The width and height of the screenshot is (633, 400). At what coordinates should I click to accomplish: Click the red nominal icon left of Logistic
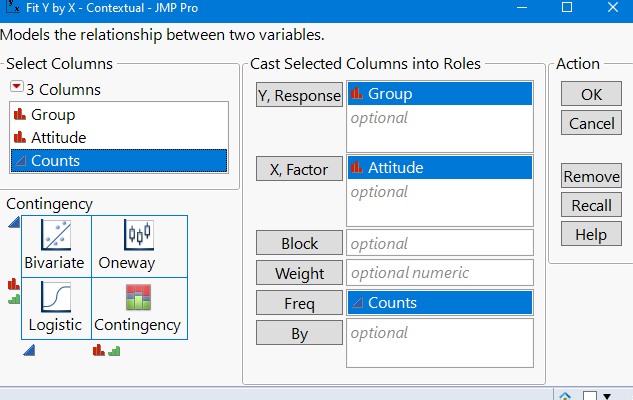coord(14,284)
